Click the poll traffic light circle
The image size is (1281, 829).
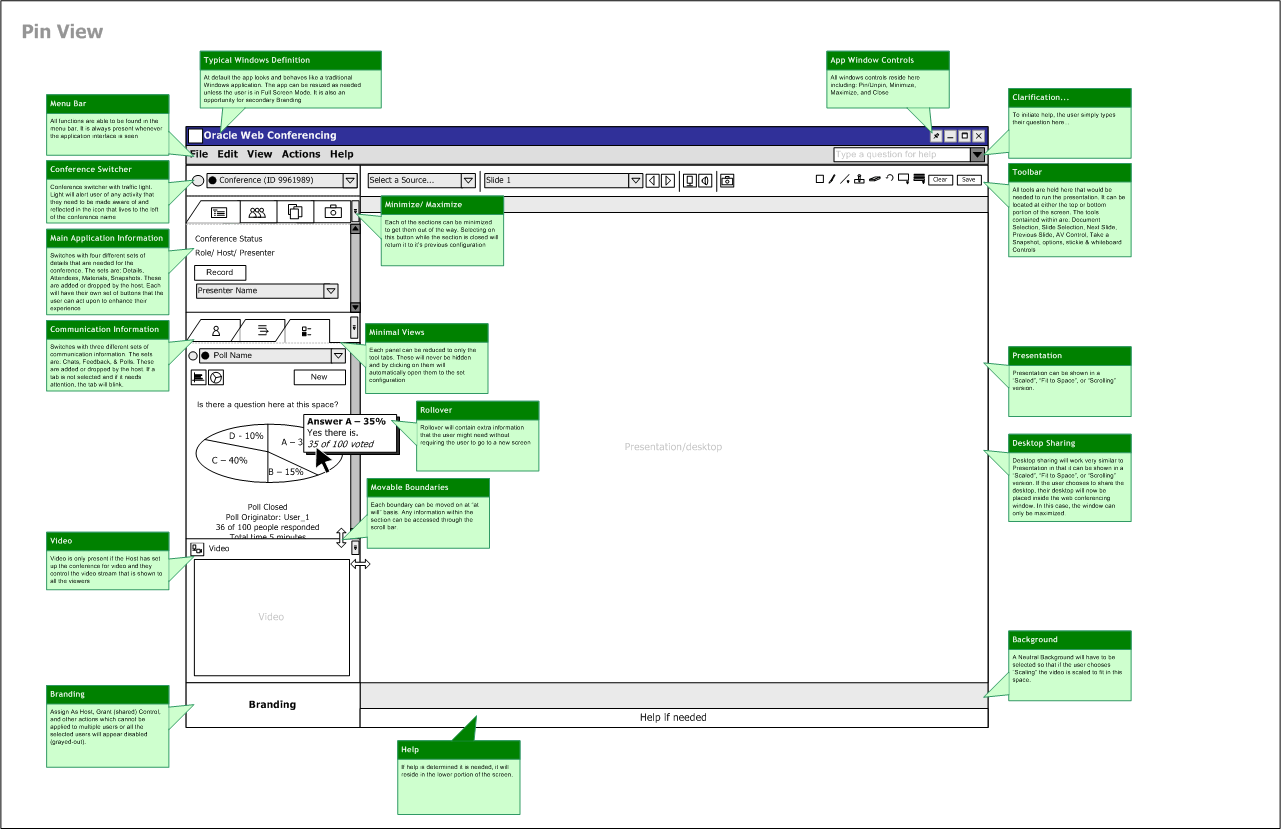click(x=193, y=355)
